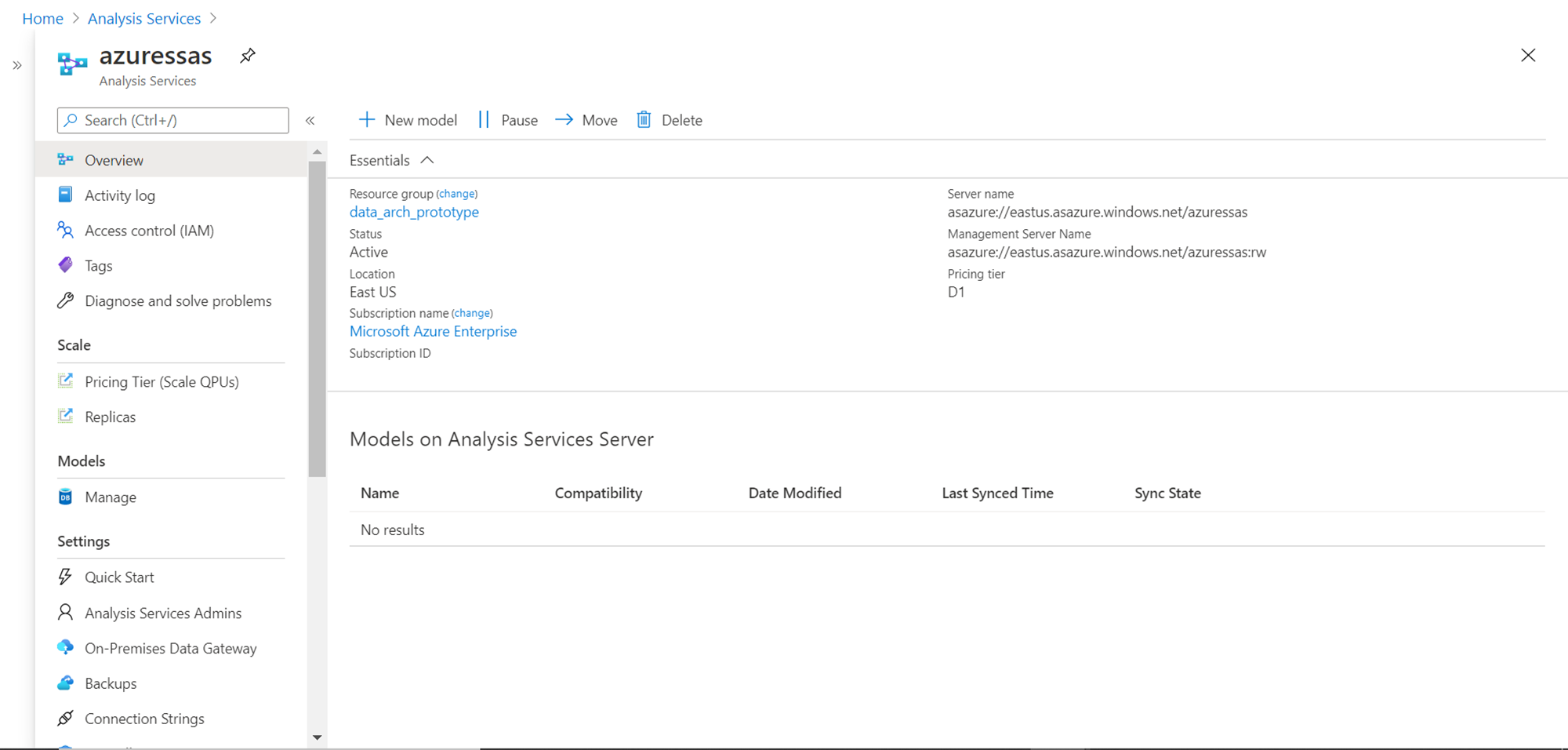This screenshot has height=750, width=1568.
Task: Click the Connection Strings plug icon
Action: pyautogui.click(x=66, y=719)
